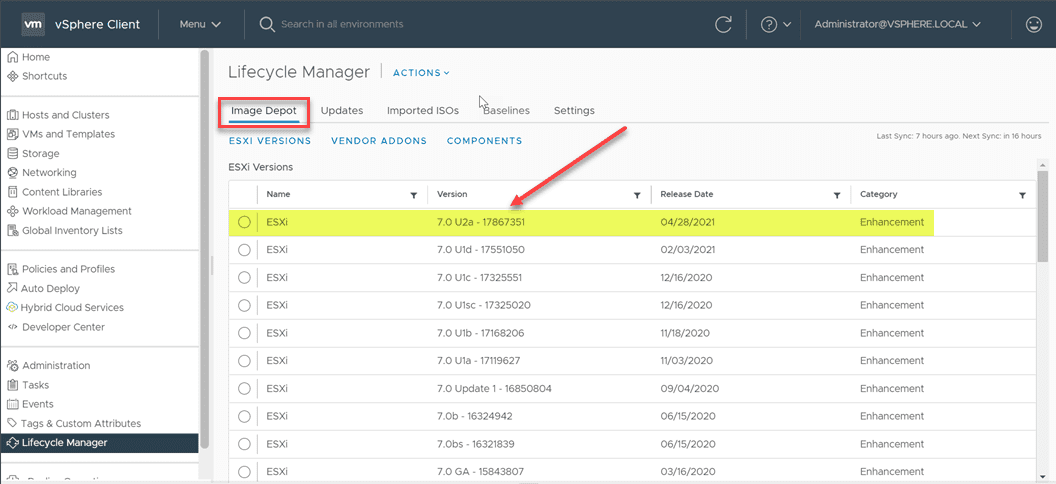Viewport: 1056px width, 484px height.
Task: Click the Lifecycle Manager sidebar icon
Action: click(12, 443)
